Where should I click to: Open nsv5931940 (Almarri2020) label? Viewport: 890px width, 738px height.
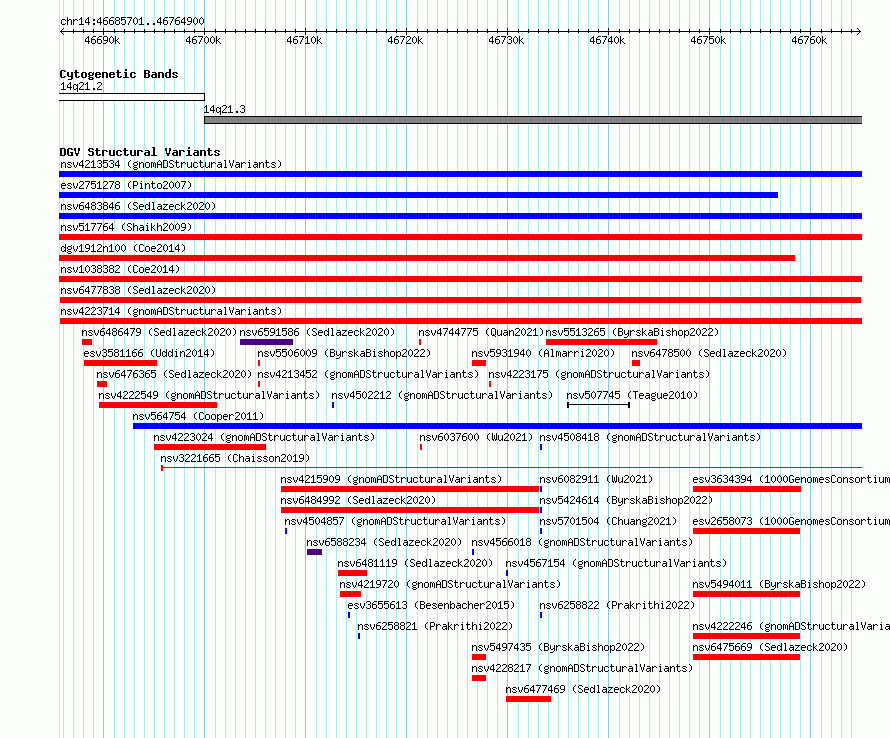coord(543,353)
